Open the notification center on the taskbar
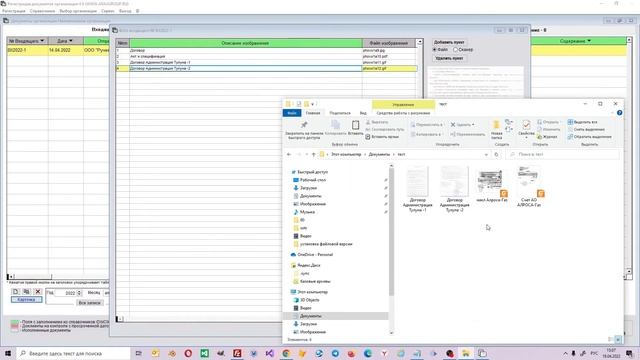Viewport: 640px width, 360px height. pyautogui.click(x=629, y=353)
